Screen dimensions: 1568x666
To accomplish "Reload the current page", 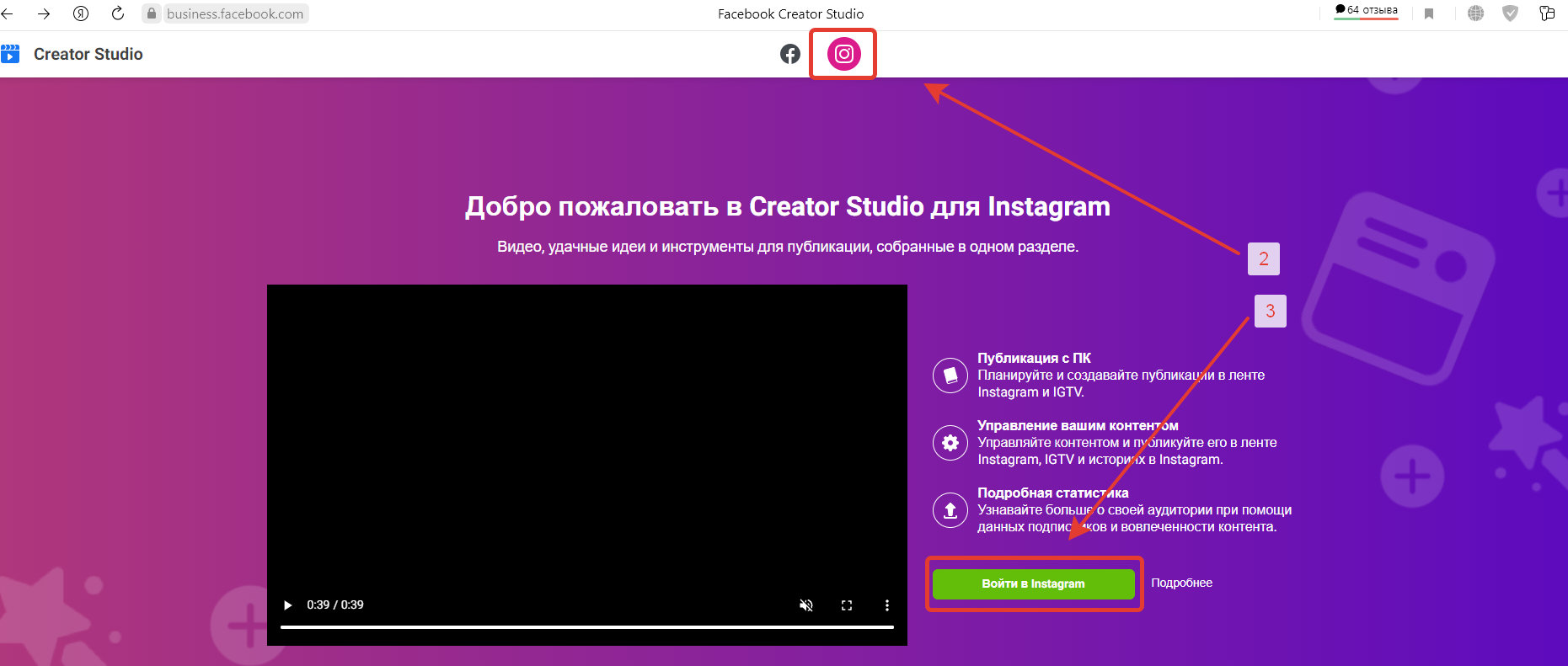I will [x=118, y=13].
